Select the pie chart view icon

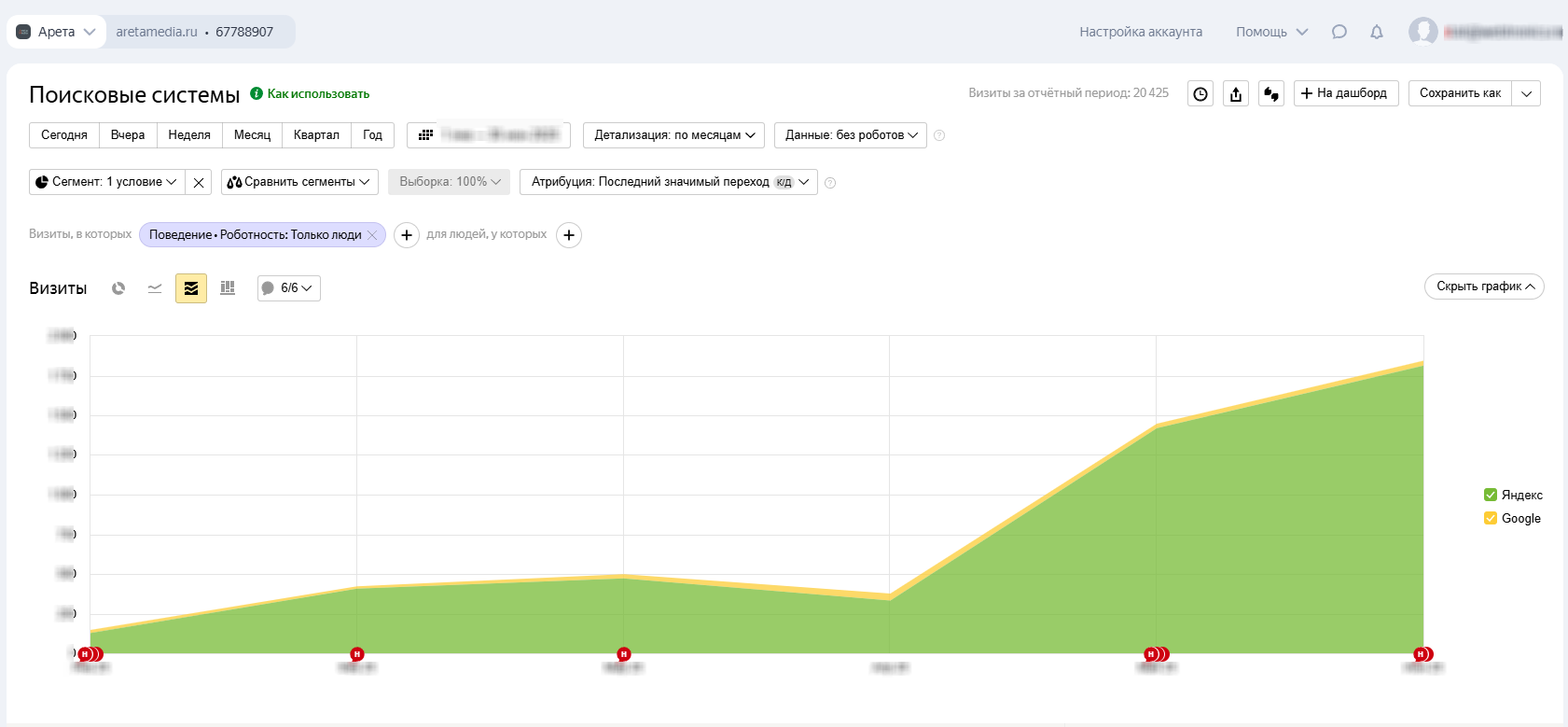coord(118,288)
